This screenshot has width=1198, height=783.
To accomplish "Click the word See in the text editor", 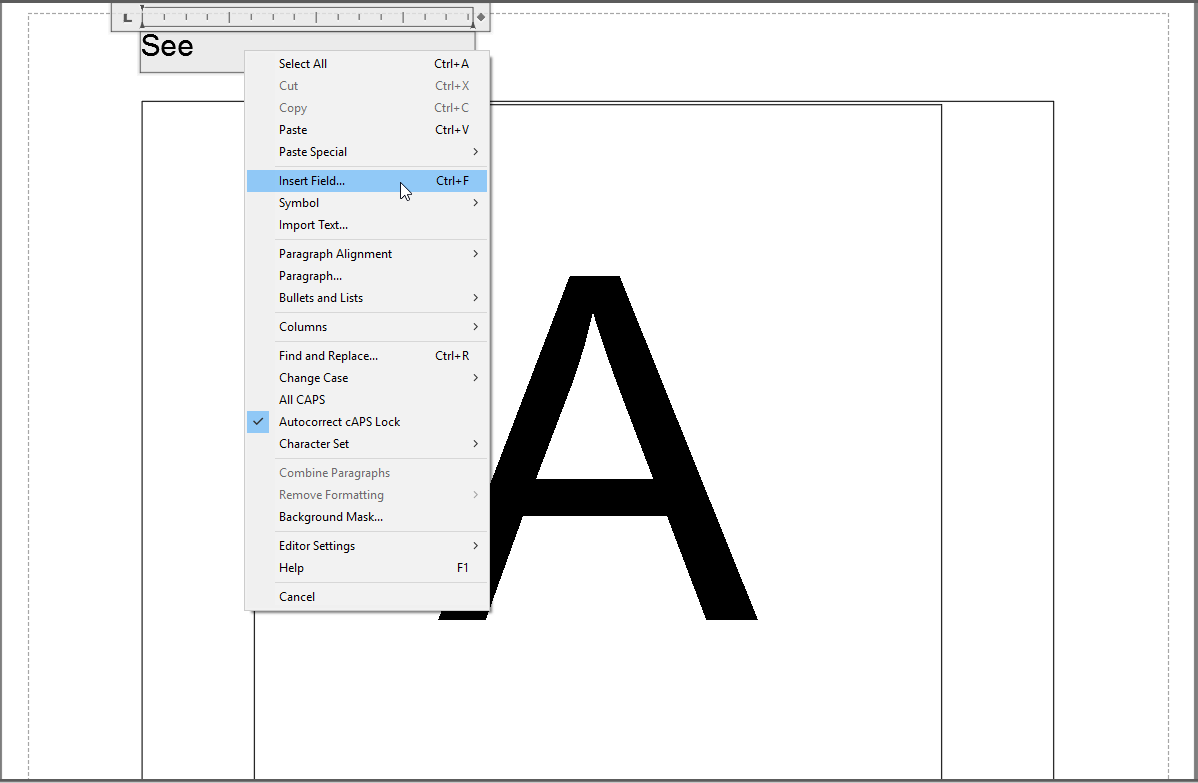I will [166, 45].
